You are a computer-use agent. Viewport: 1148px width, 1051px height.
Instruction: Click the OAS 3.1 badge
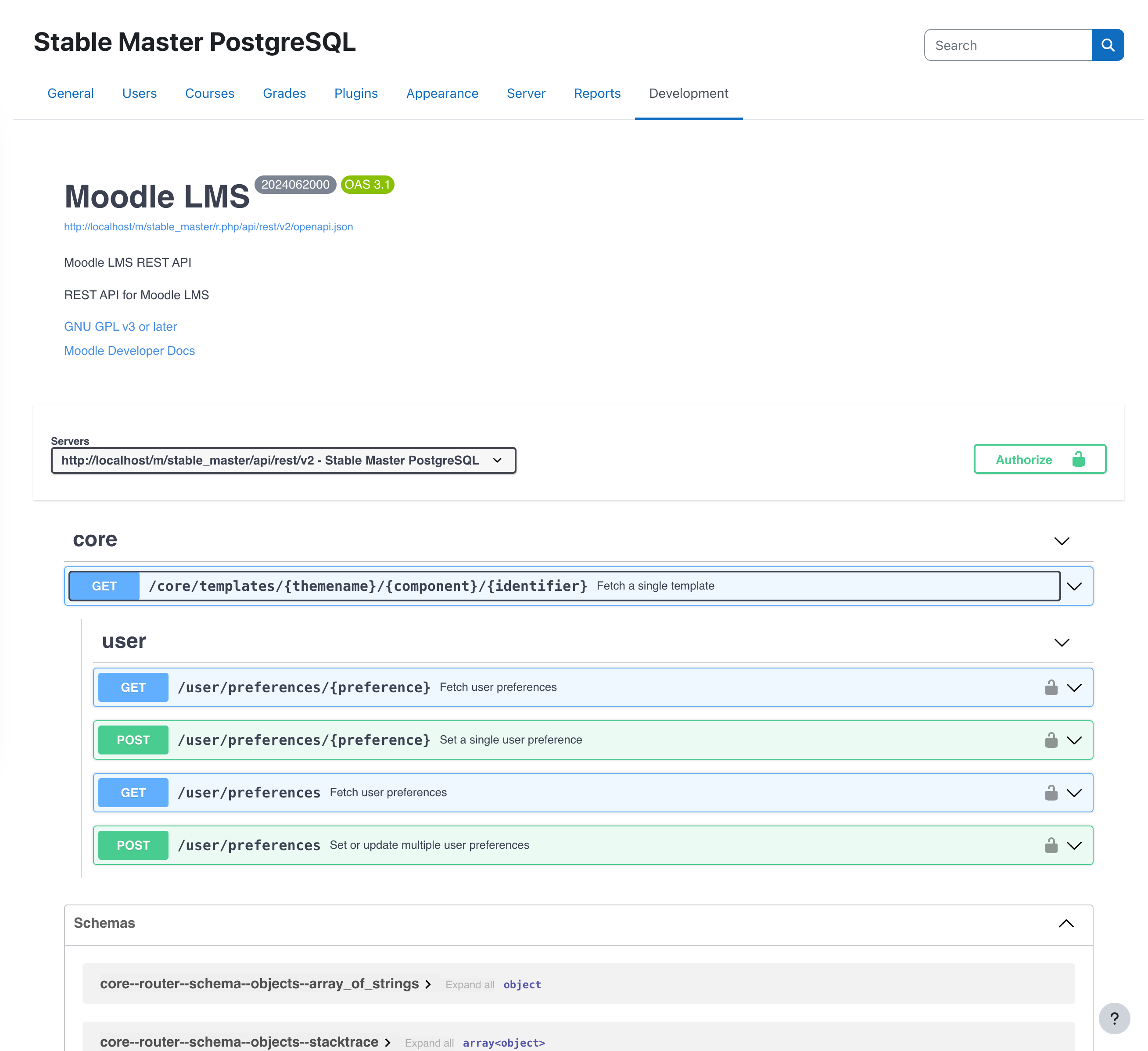[369, 185]
